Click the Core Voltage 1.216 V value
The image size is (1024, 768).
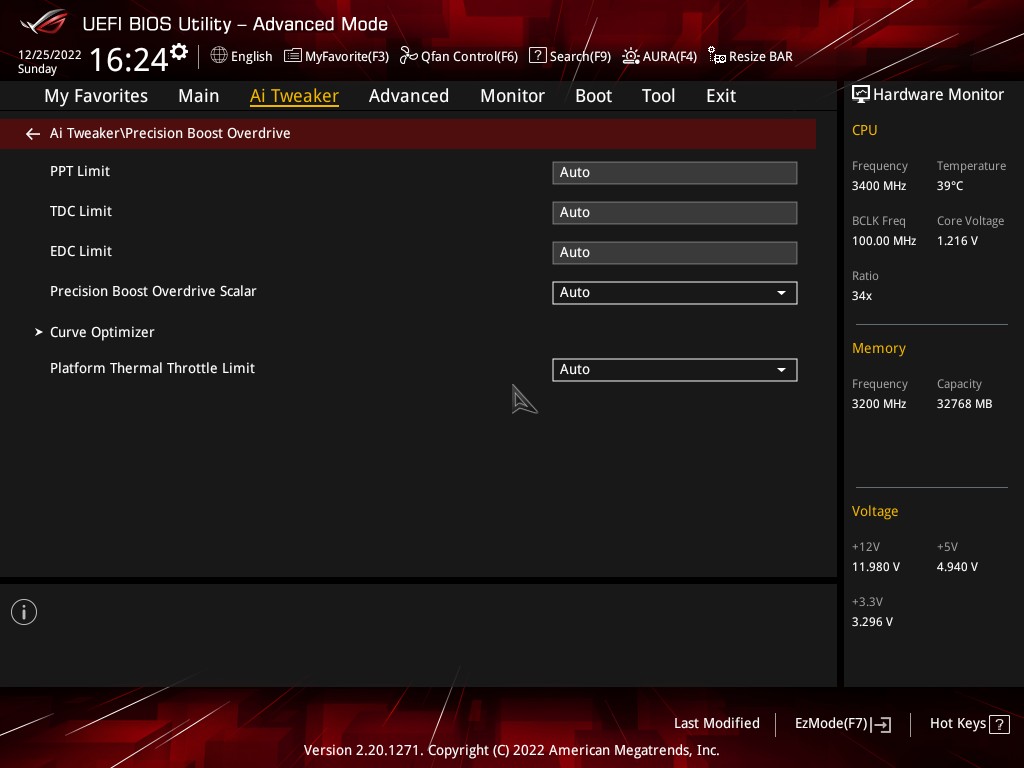[957, 241]
